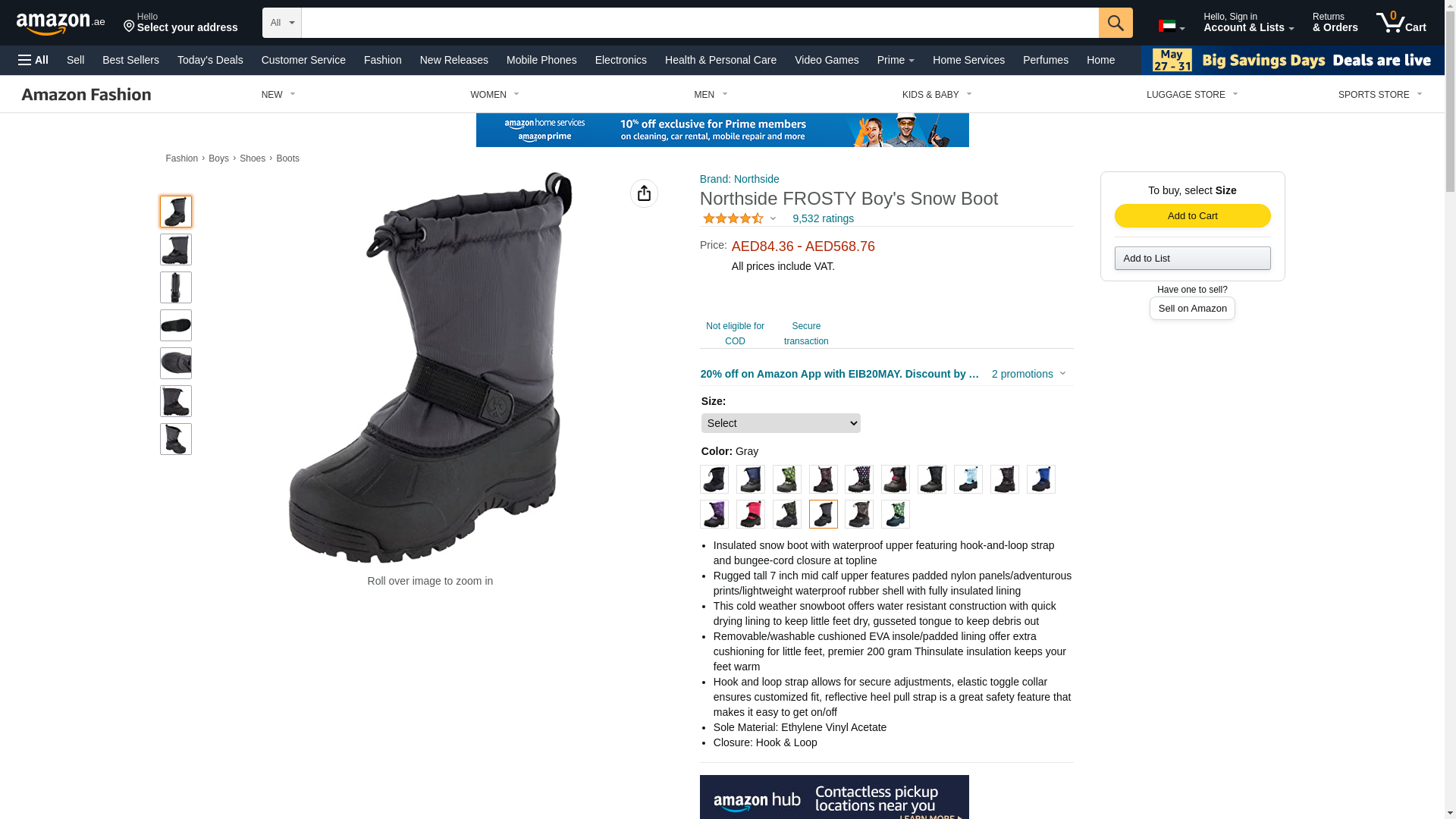Open the search category All dropdown
1456x819 pixels.
[x=282, y=23]
